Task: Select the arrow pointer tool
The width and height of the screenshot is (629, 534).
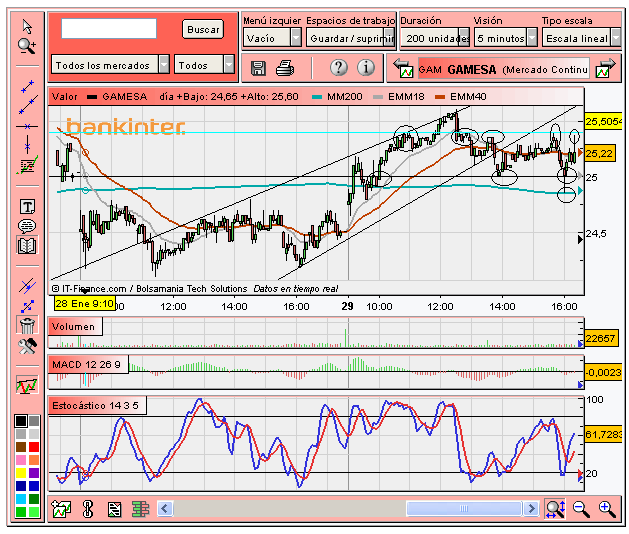Action: [27, 26]
